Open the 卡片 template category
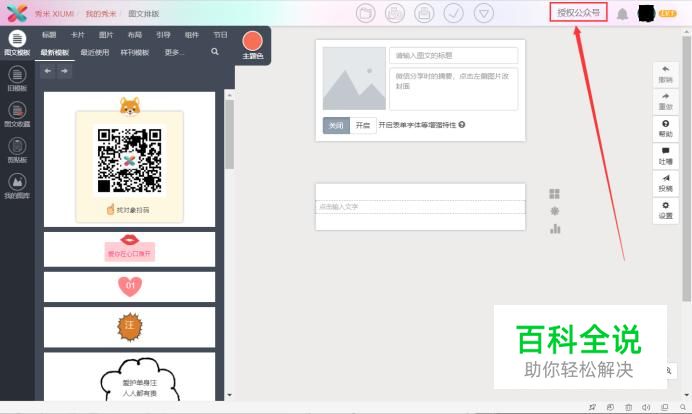 (x=77, y=35)
